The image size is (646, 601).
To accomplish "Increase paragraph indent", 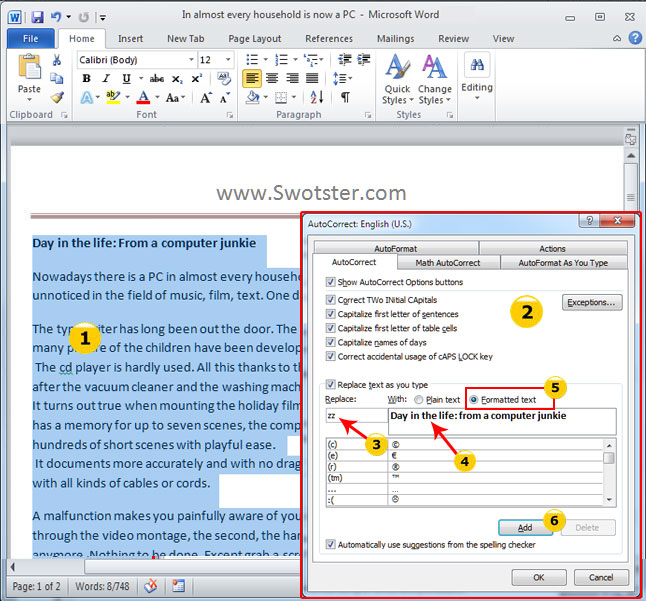I will [363, 60].
